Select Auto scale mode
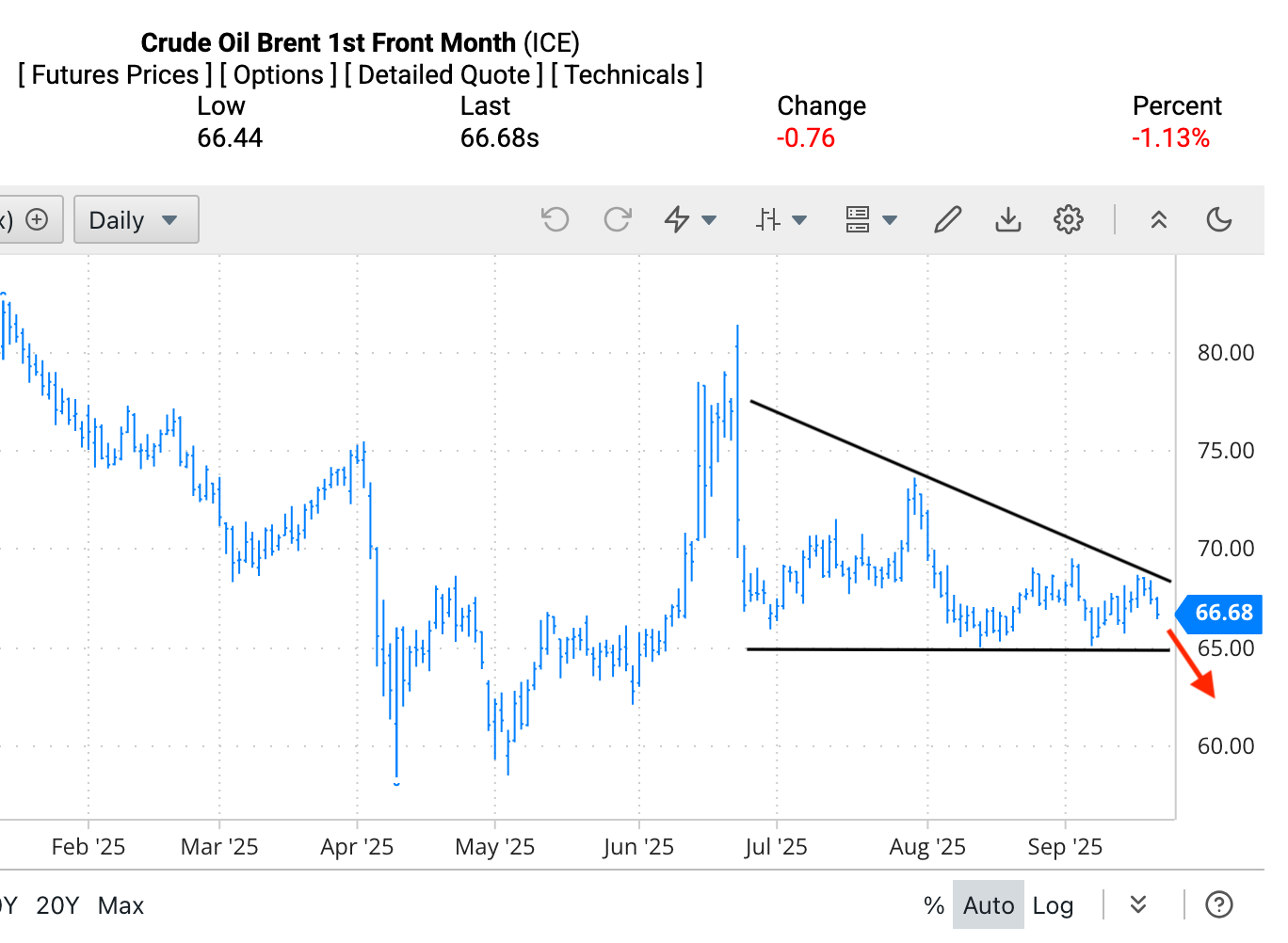Screen dimensions: 1288x943 pyautogui.click(x=989, y=905)
